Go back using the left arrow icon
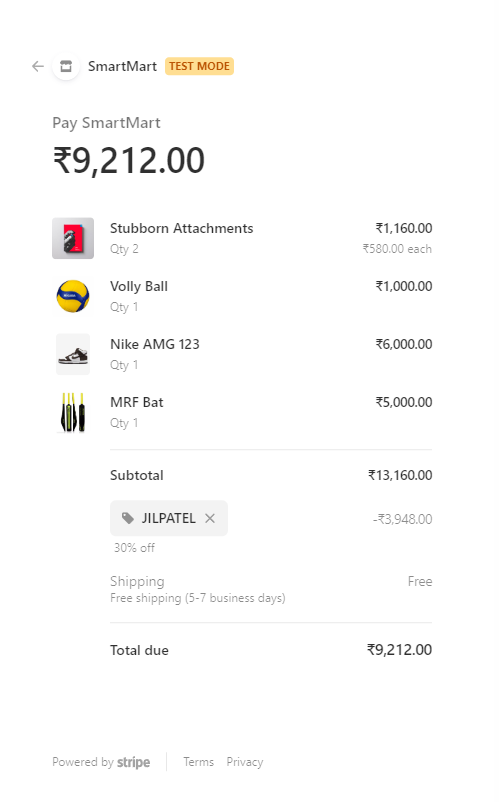Screen dimensions: 499x802 click(x=38, y=66)
